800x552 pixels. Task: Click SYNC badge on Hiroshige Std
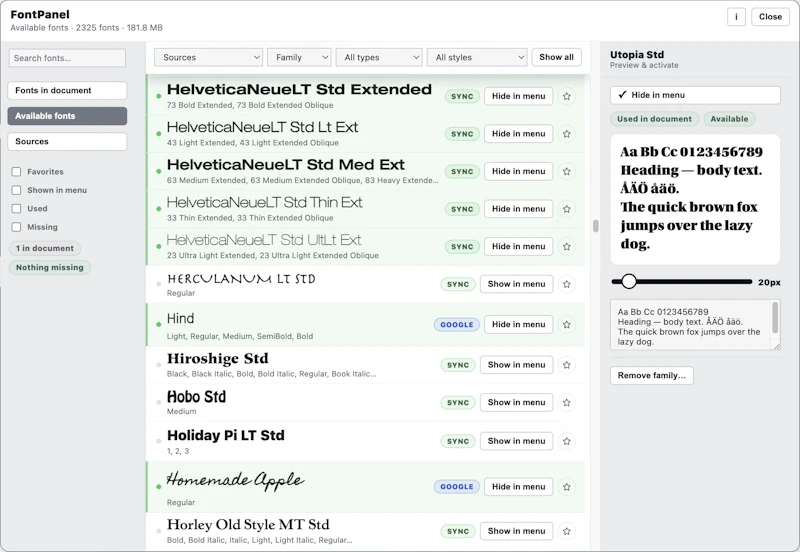point(458,365)
